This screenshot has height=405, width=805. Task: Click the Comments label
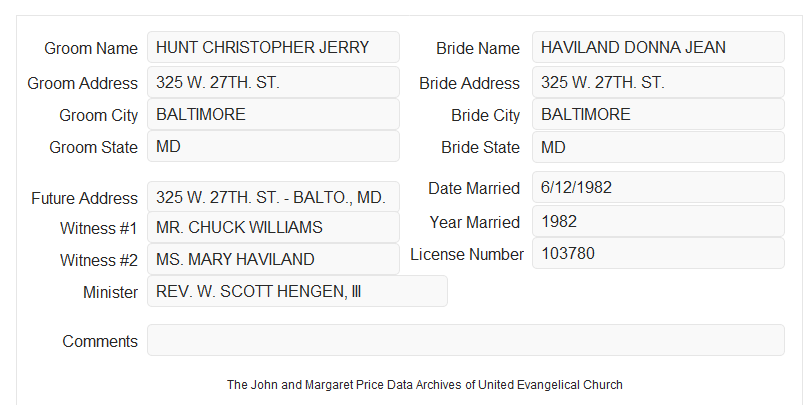100,341
